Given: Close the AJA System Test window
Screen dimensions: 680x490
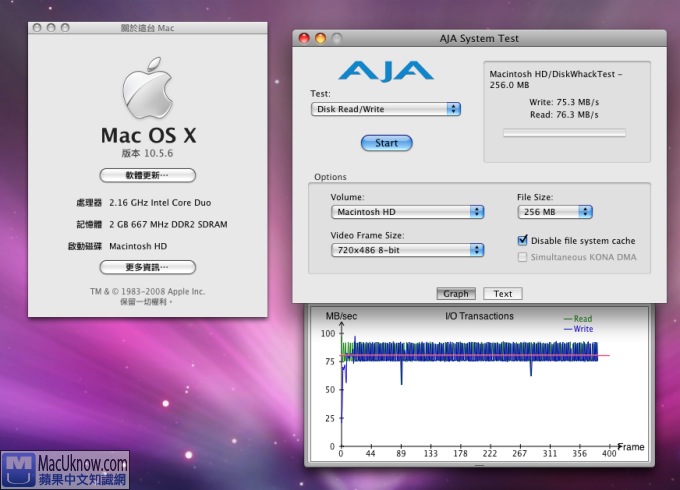Looking at the screenshot, I should (x=304, y=38).
